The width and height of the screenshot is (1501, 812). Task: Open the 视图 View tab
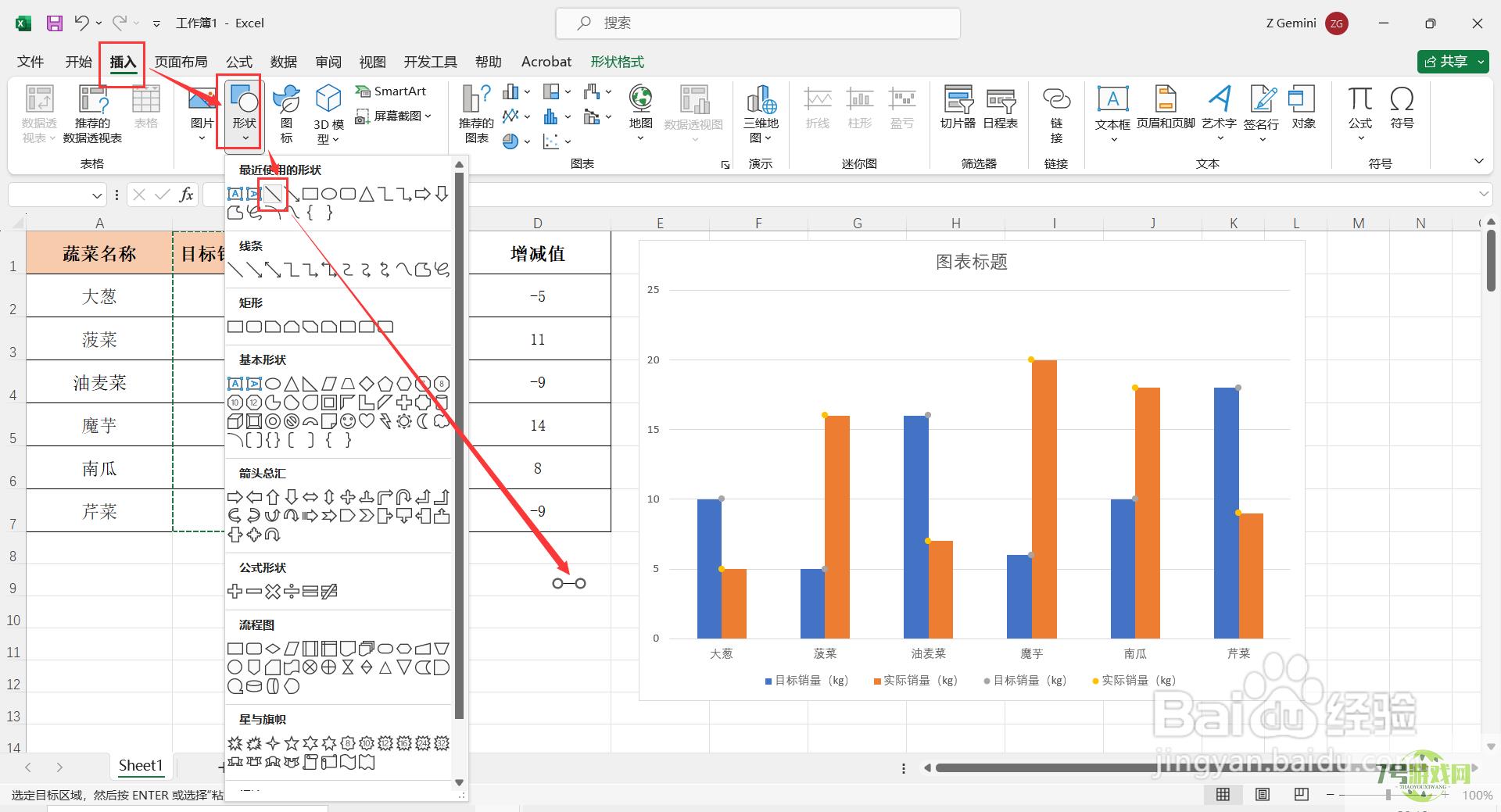(372, 62)
